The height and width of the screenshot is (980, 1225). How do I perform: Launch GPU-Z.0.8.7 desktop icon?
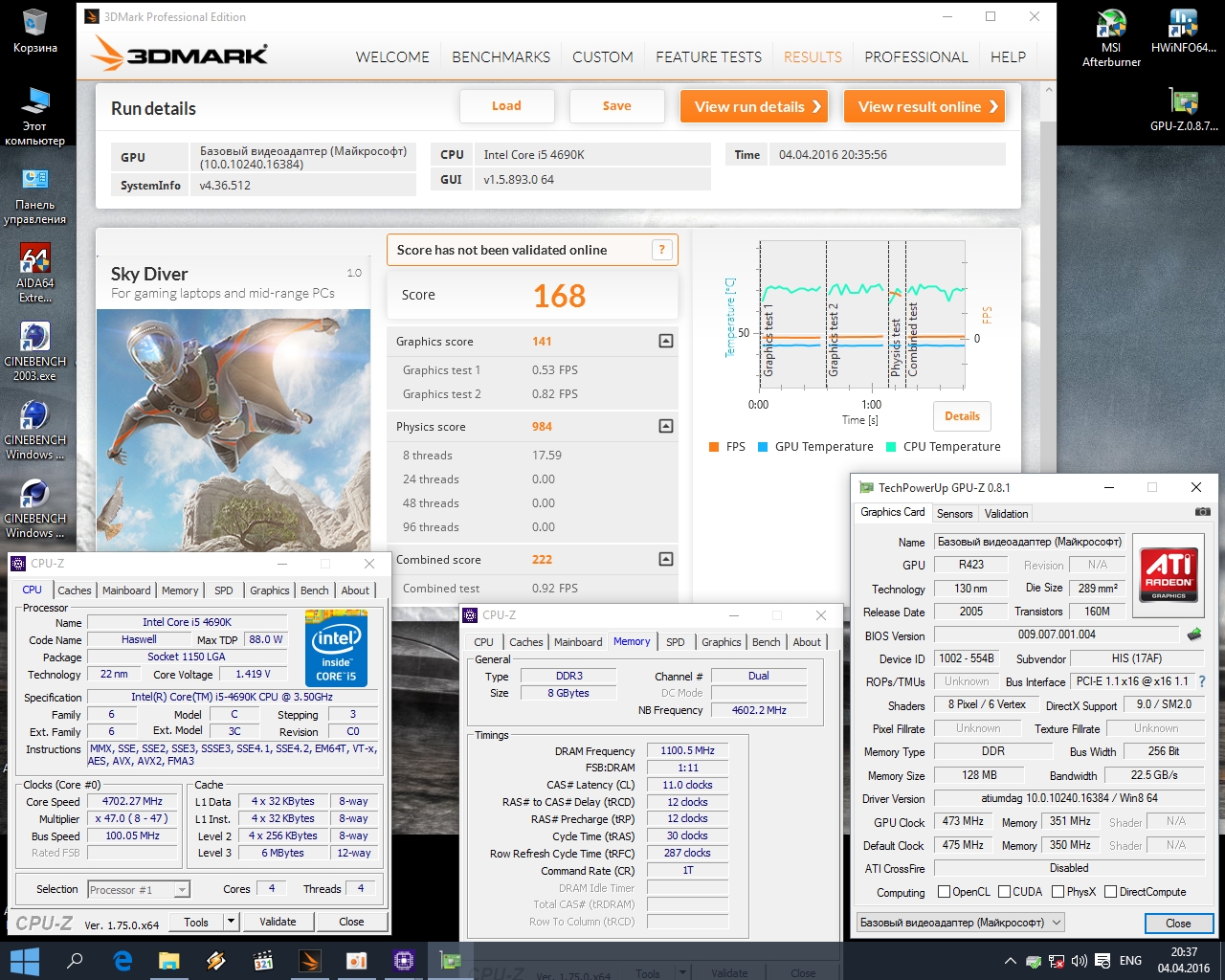point(1184,109)
